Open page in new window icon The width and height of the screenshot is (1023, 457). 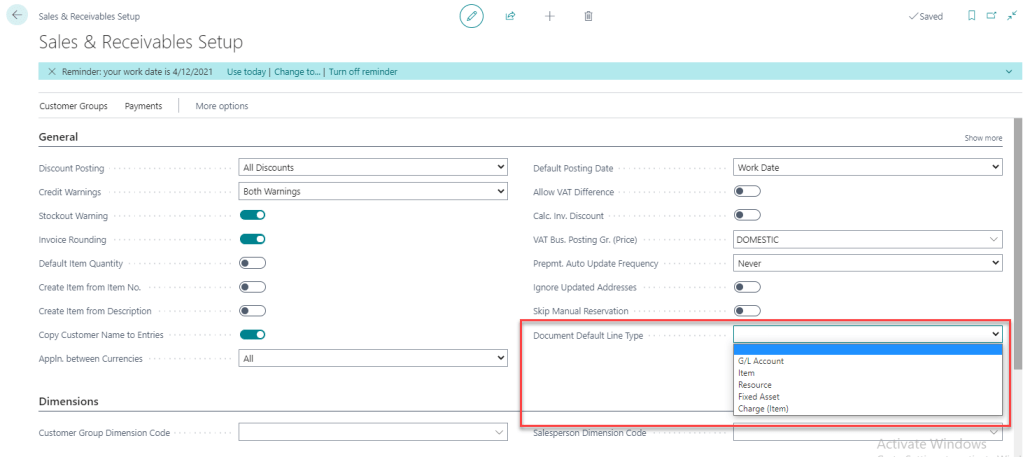click(990, 17)
